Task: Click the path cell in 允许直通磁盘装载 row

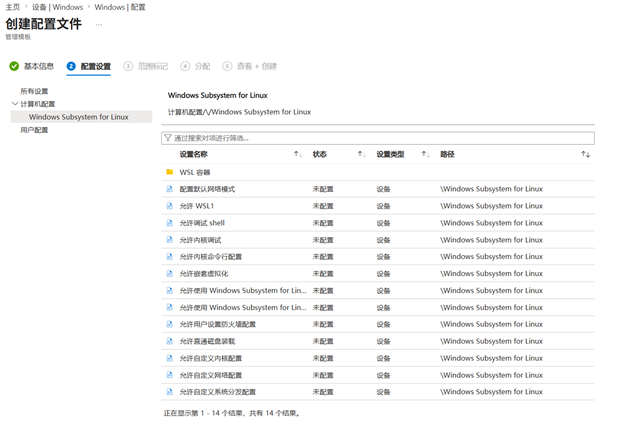Action: (491, 342)
